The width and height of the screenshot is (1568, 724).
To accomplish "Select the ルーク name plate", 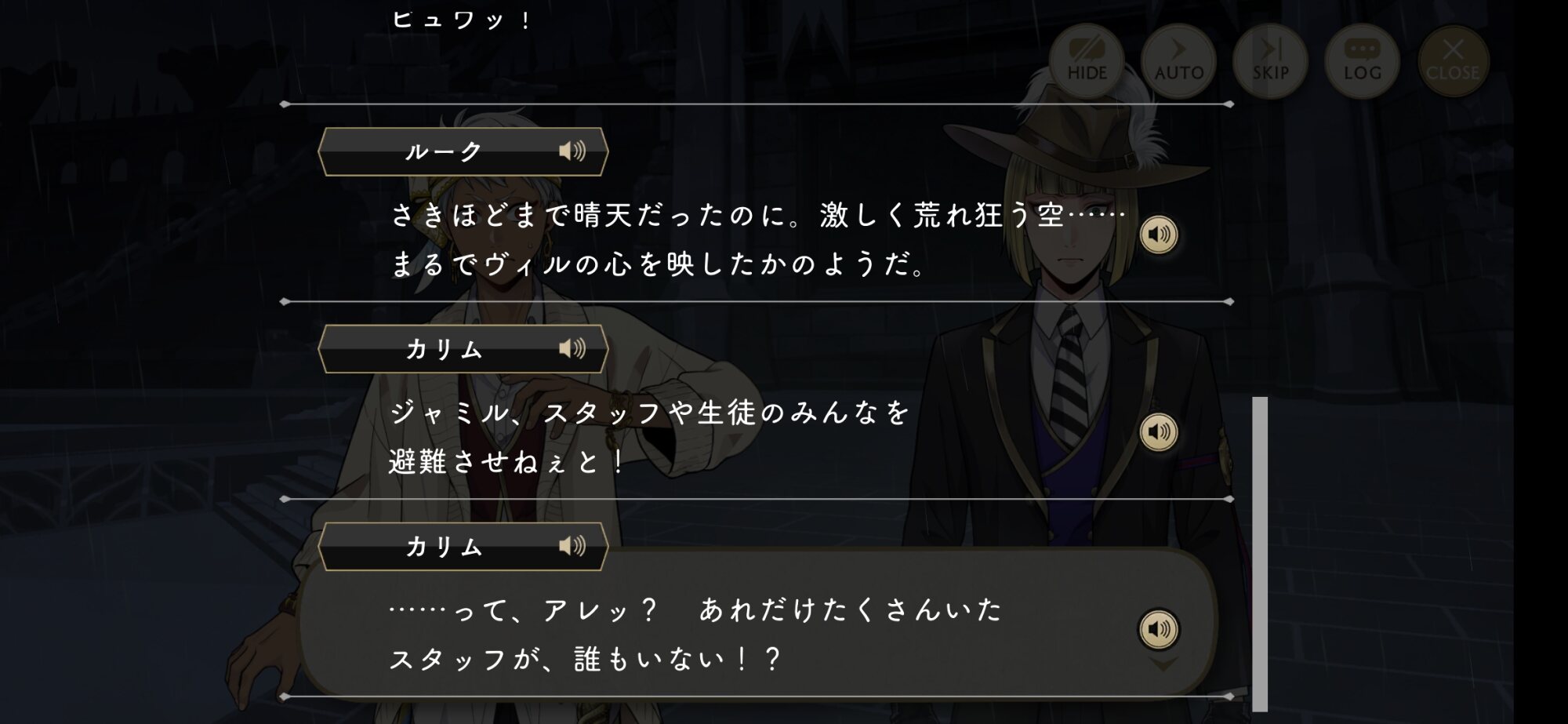I will [463, 151].
